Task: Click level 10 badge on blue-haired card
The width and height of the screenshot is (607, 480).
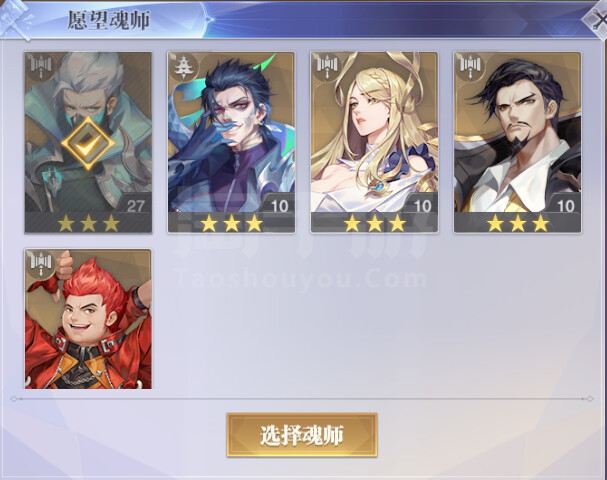Action: pyautogui.click(x=279, y=205)
